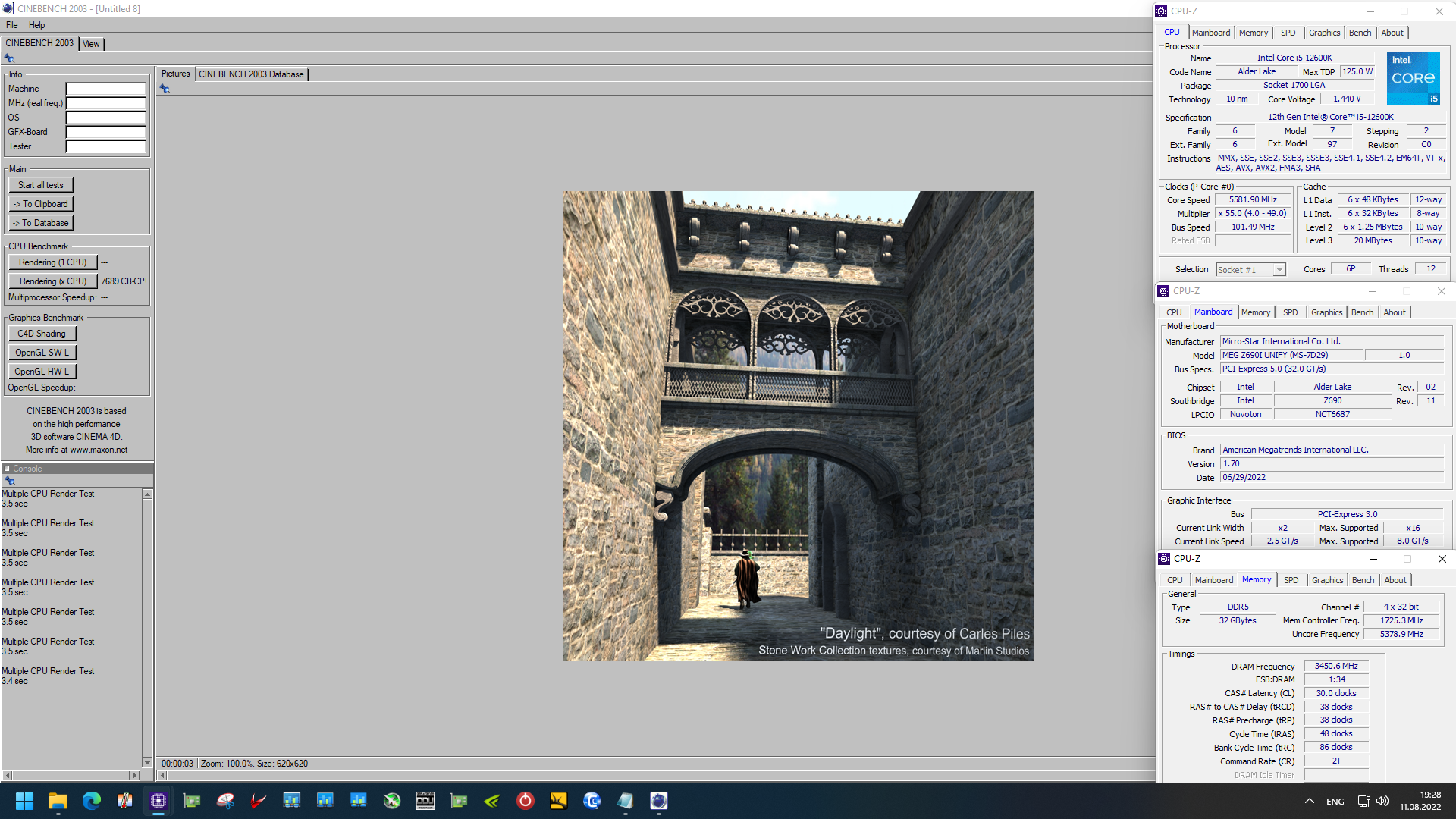
Task: Click the MHz (real freq.) input field
Action: 105,103
